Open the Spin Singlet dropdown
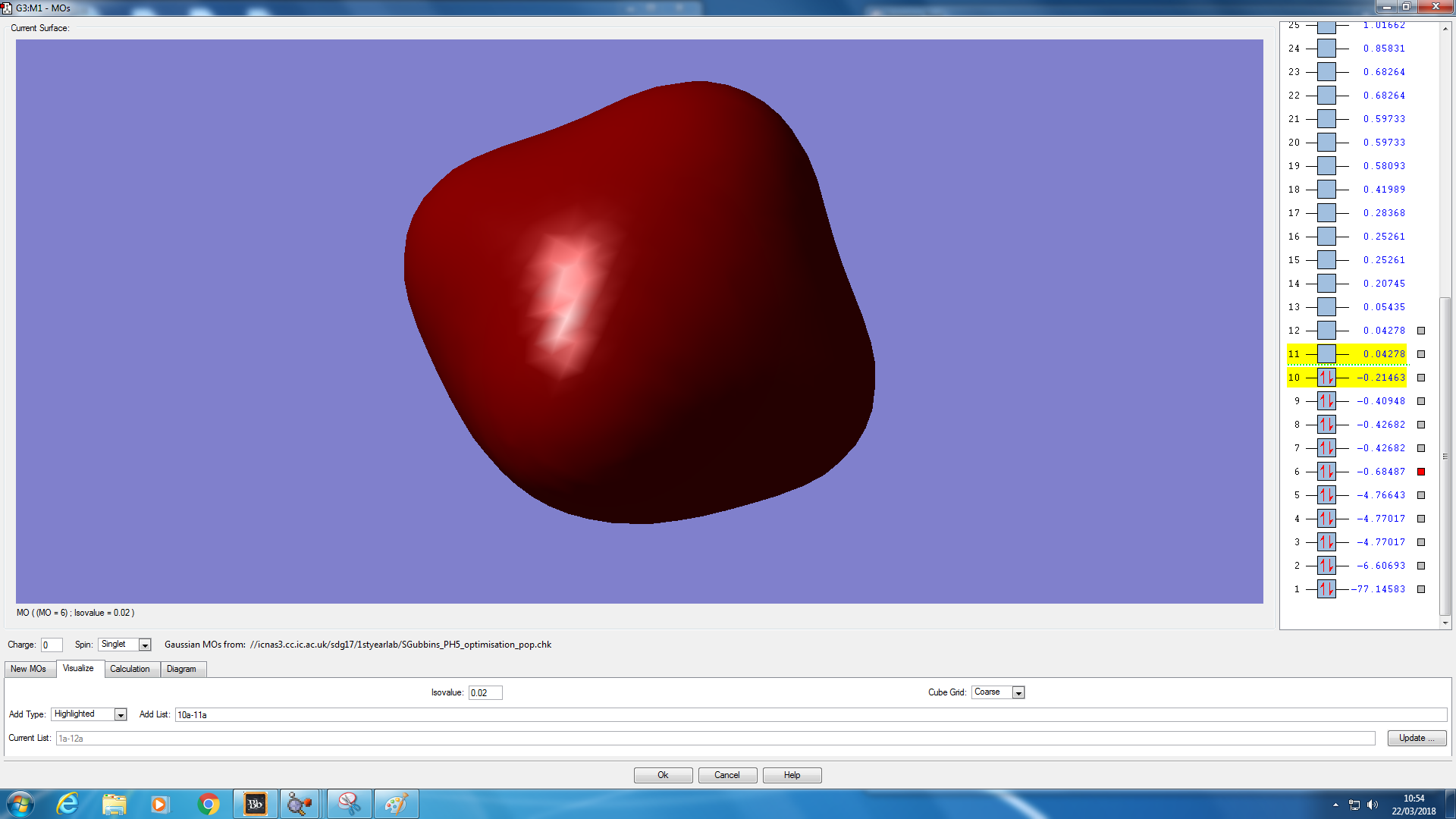 (145, 645)
